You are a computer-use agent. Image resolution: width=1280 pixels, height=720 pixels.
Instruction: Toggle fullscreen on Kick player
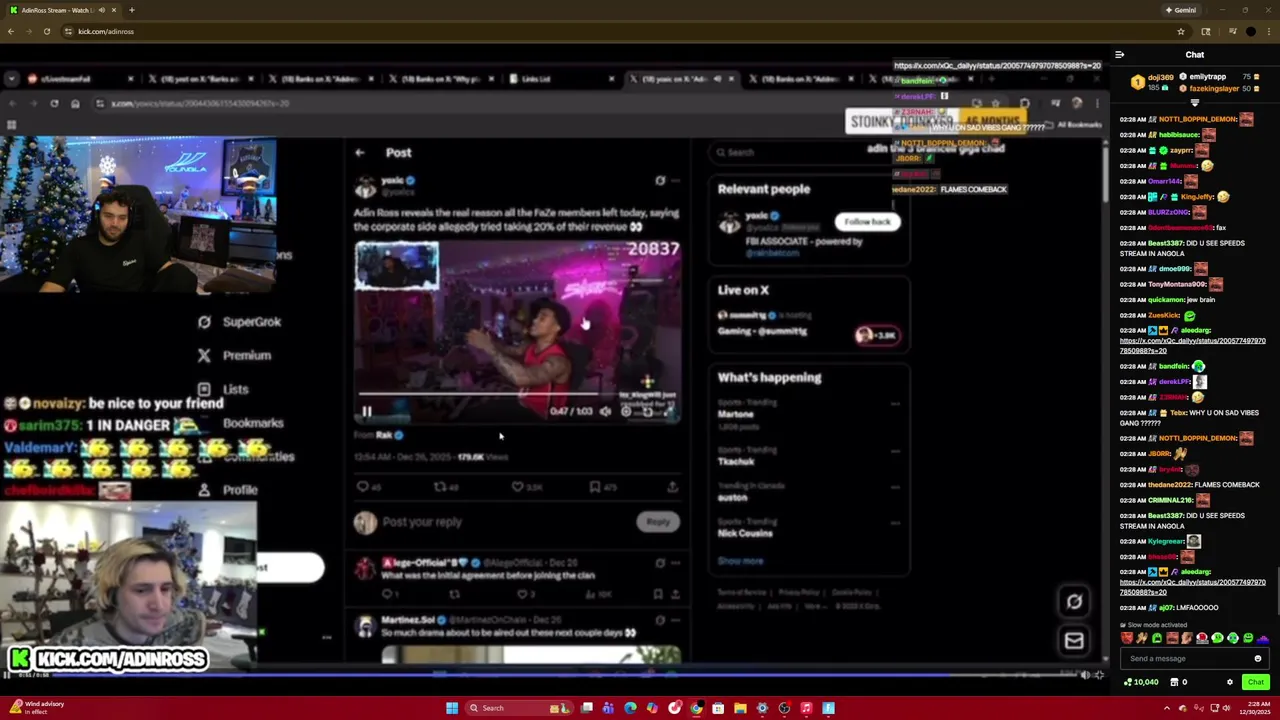pyautogui.click(x=1099, y=675)
